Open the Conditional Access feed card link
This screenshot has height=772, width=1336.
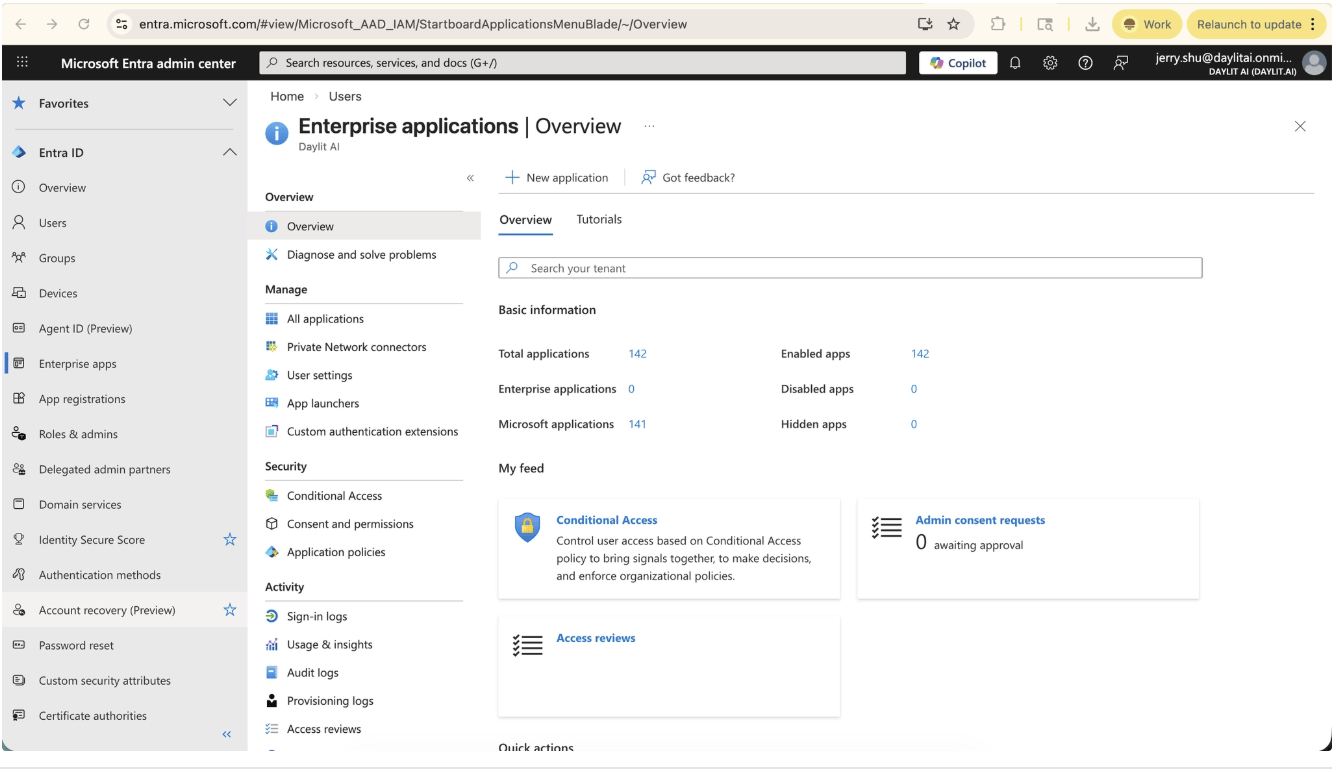(x=607, y=520)
